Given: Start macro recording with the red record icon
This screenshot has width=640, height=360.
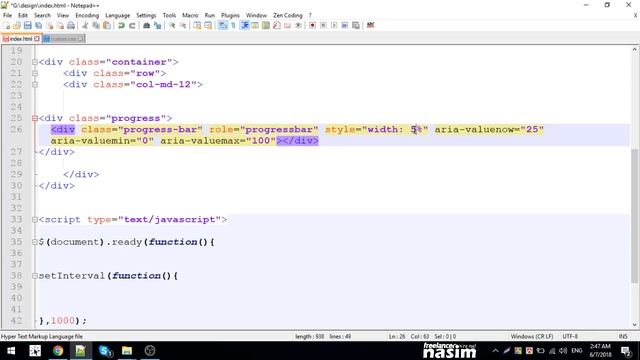Looking at the screenshot, I should 312,25.
